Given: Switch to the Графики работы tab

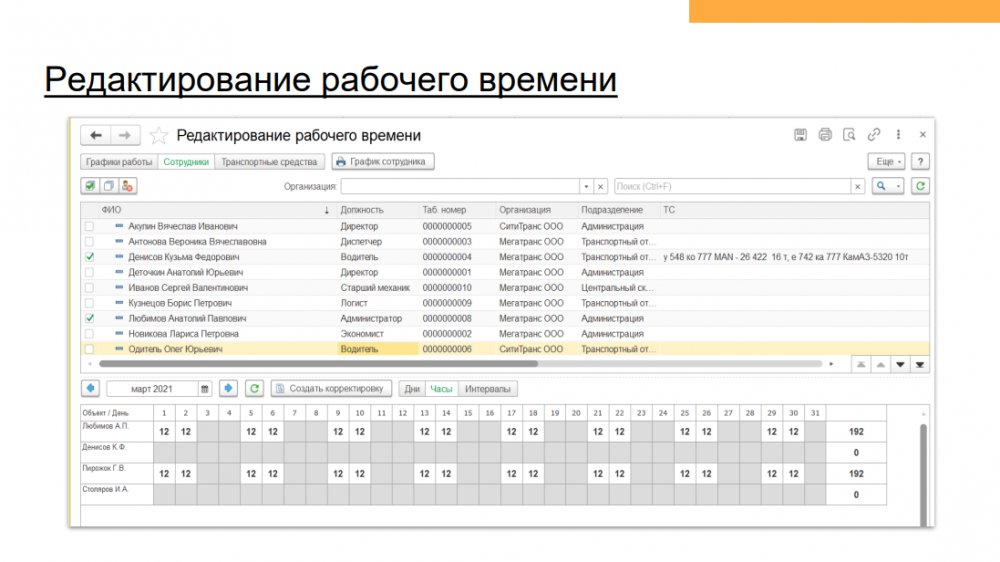Looking at the screenshot, I should tap(118, 161).
